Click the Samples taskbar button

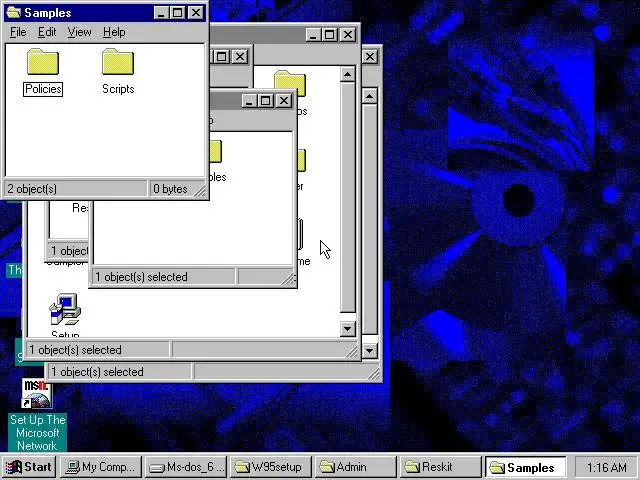click(x=526, y=467)
